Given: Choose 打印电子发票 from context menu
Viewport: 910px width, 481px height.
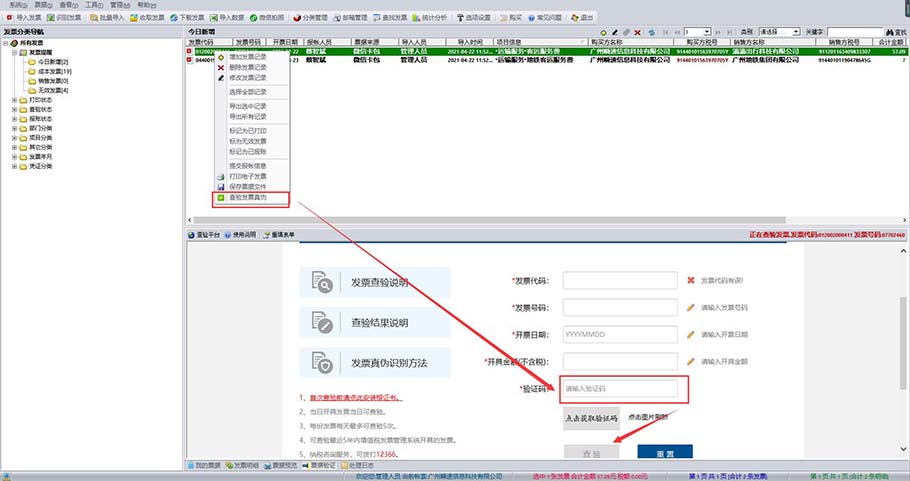Looking at the screenshot, I should click(248, 176).
